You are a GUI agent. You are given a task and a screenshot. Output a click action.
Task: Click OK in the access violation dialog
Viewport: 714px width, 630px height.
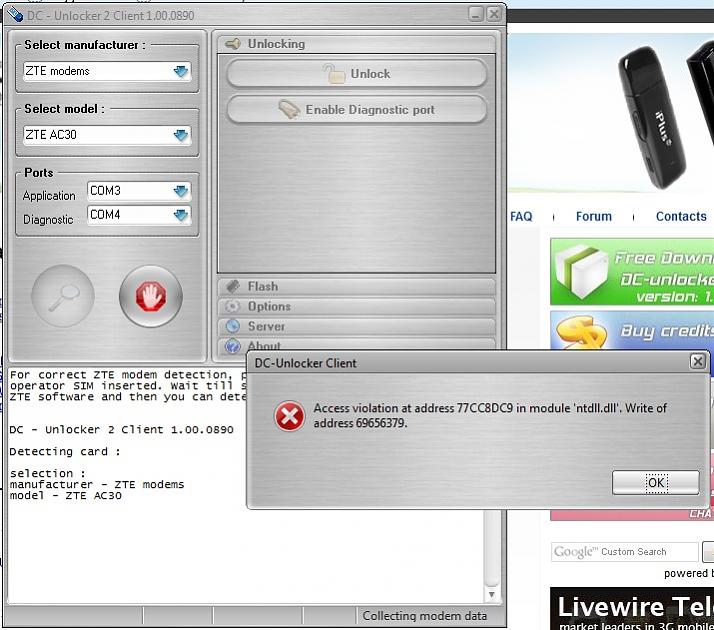[655, 483]
